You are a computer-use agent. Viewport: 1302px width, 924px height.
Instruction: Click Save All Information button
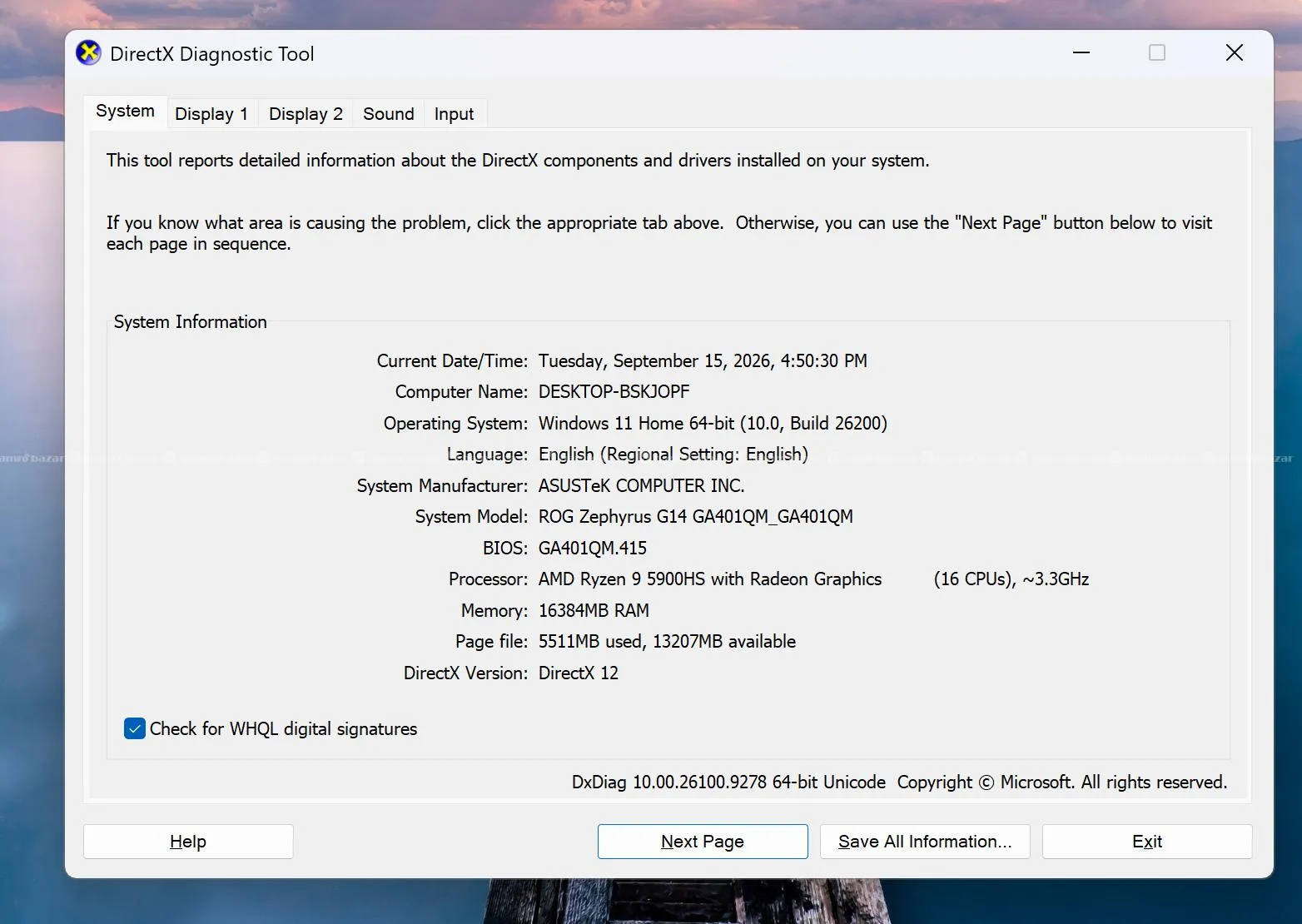click(925, 842)
